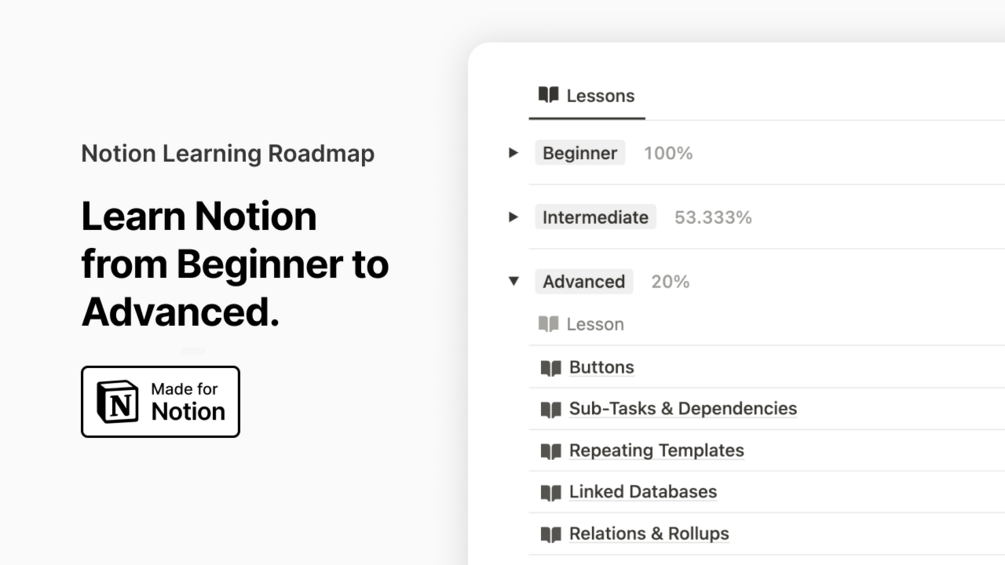Click the book icon beside Buttons
The width and height of the screenshot is (1005, 565).
pos(550,368)
